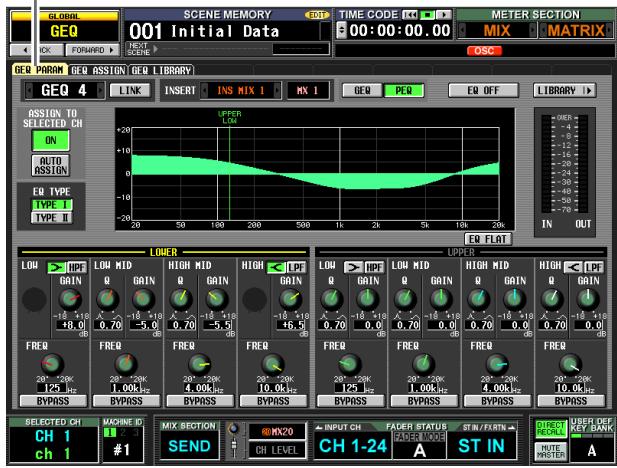The width and height of the screenshot is (617, 468).
Task: Click DIRECT RECALL button
Action: [x=551, y=429]
